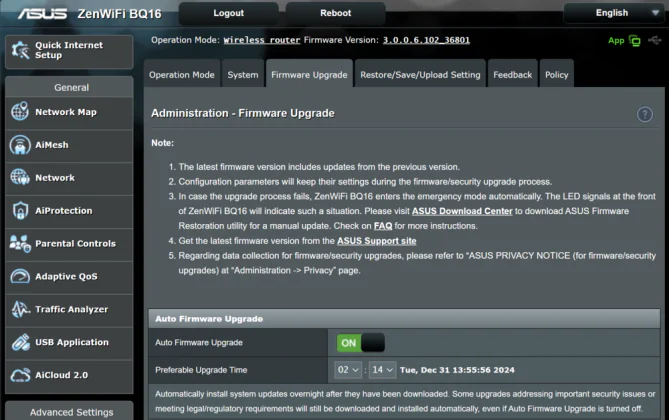Click the Reboot button

pyautogui.click(x=335, y=13)
